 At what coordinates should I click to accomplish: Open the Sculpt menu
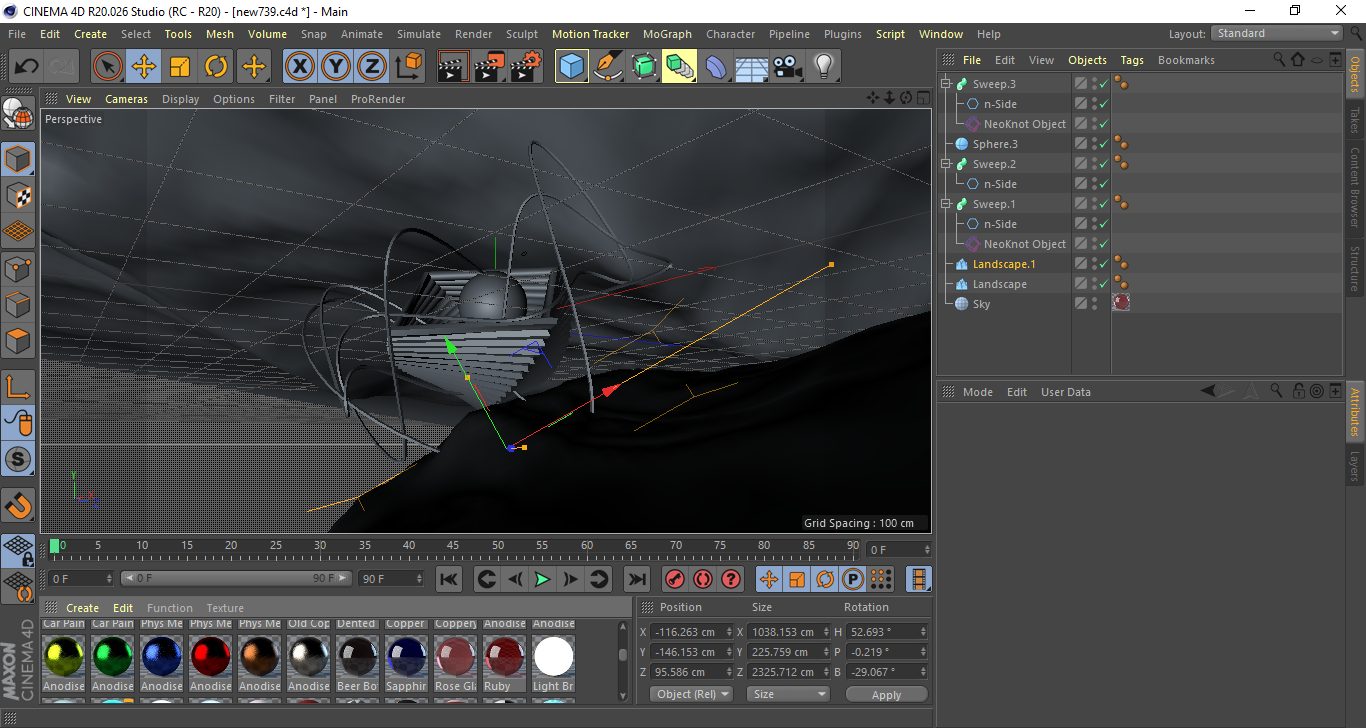(x=522, y=34)
